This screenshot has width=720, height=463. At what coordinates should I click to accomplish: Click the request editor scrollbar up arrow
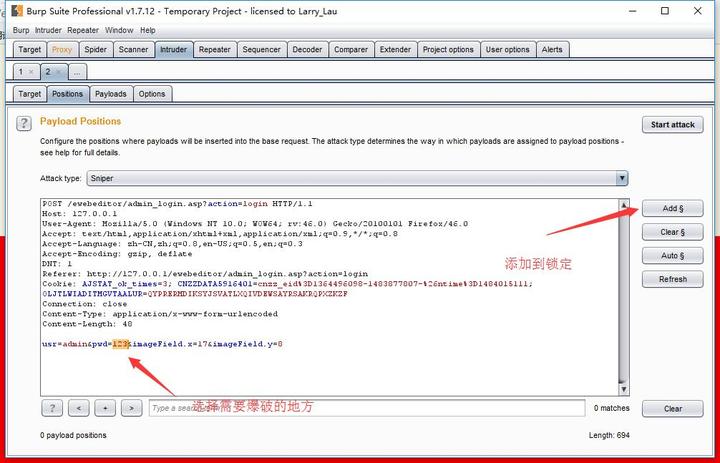click(x=624, y=205)
